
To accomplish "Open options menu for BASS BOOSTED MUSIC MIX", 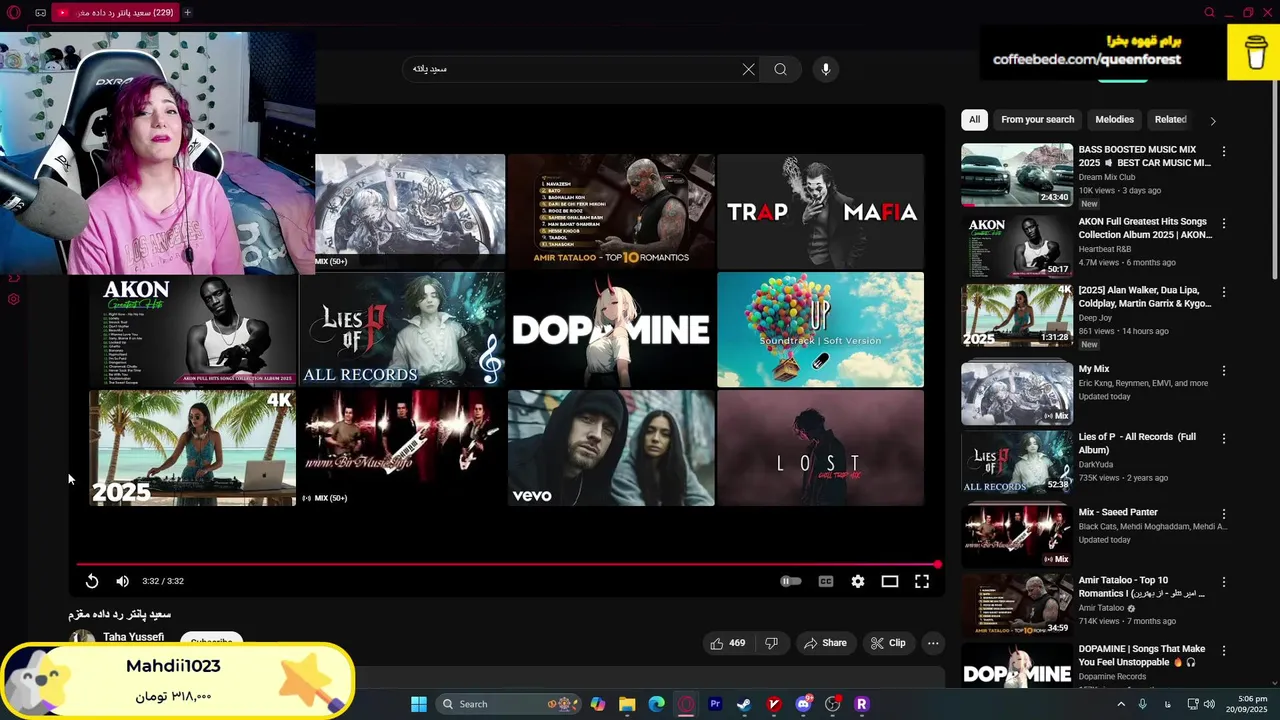I will (1224, 151).
